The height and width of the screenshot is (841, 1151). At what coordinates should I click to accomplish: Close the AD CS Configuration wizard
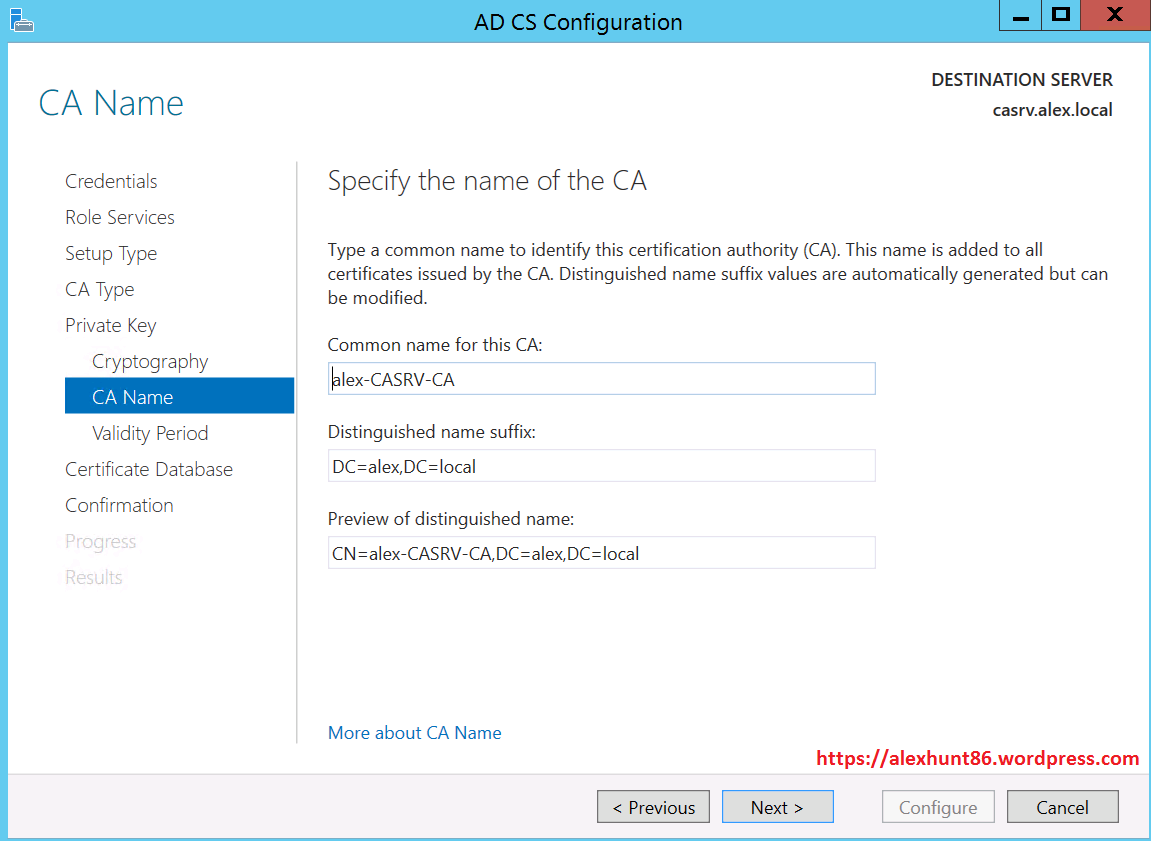click(1114, 17)
